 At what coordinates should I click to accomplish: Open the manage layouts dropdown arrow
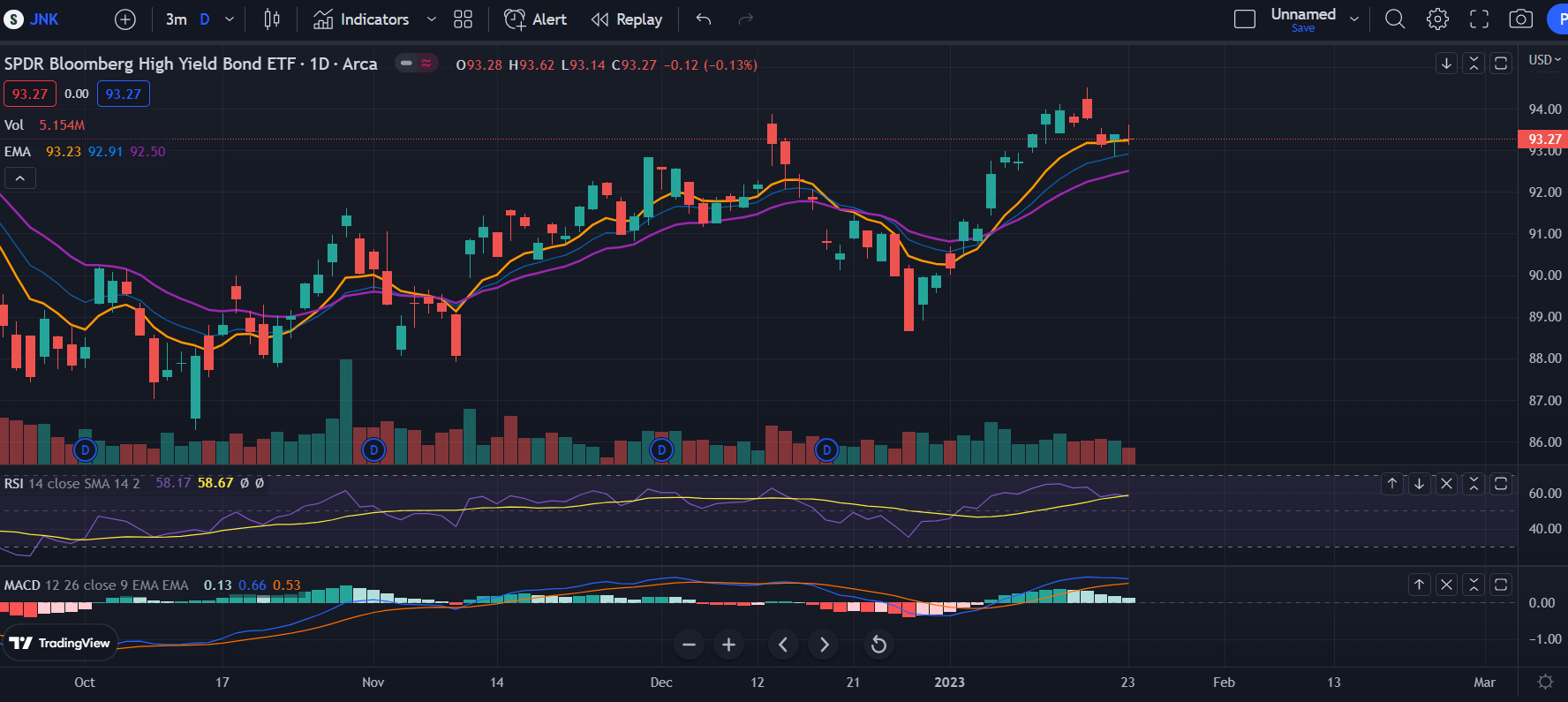[1354, 19]
